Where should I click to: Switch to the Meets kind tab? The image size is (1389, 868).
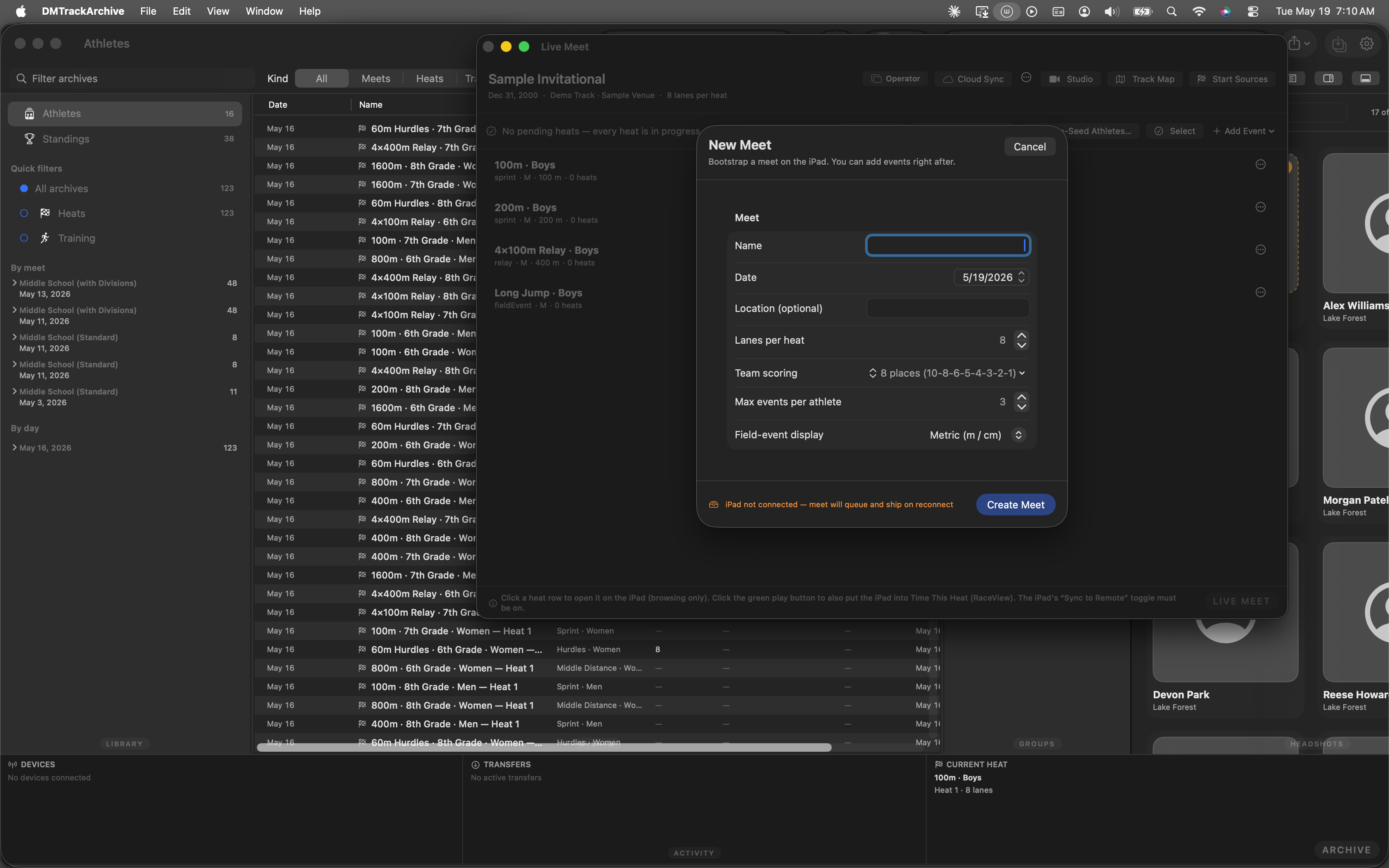coord(376,79)
